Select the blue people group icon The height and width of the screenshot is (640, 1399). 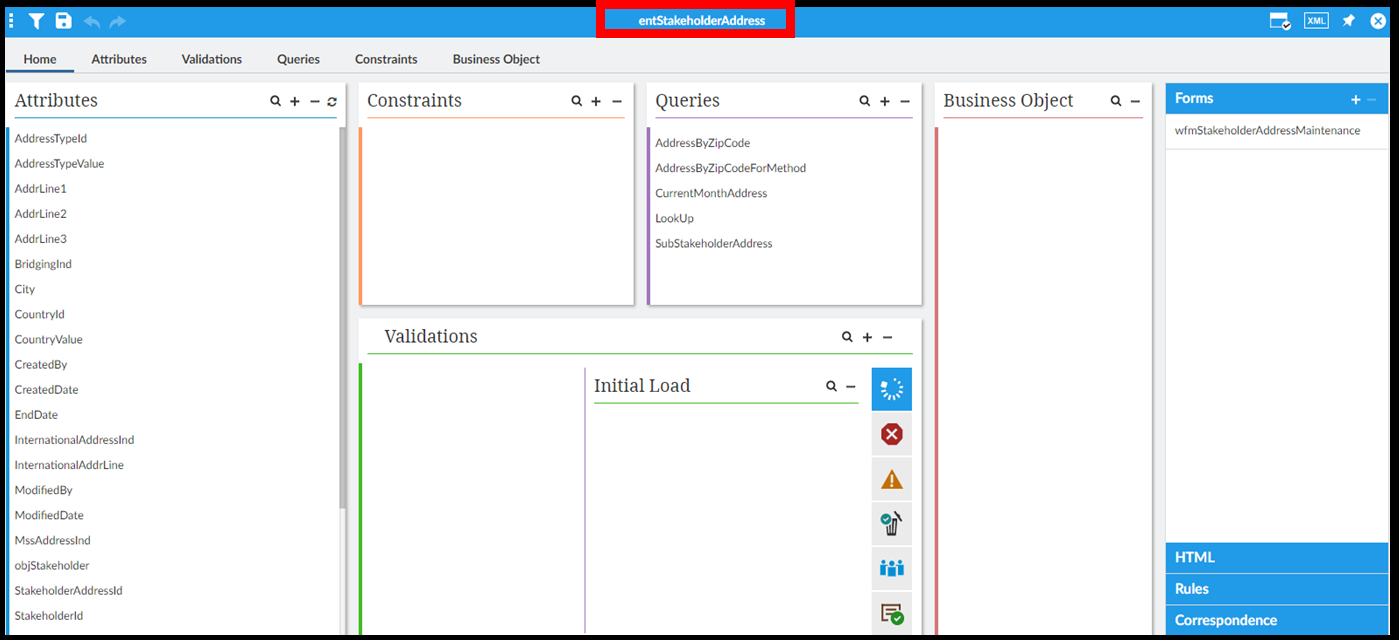[892, 568]
